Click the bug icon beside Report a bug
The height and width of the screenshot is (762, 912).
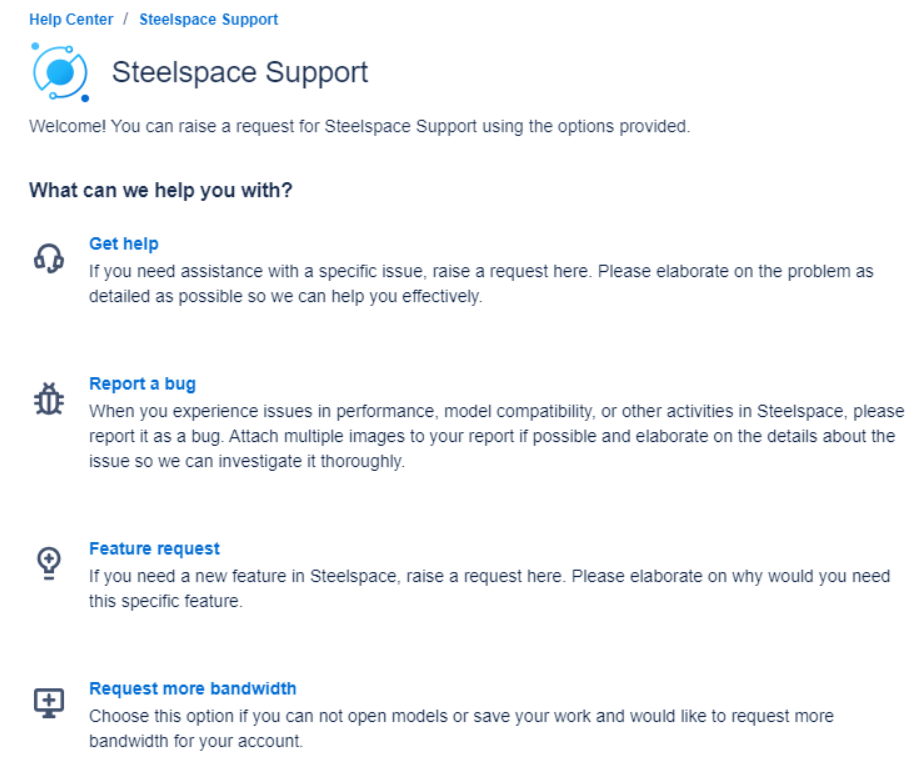[x=49, y=399]
